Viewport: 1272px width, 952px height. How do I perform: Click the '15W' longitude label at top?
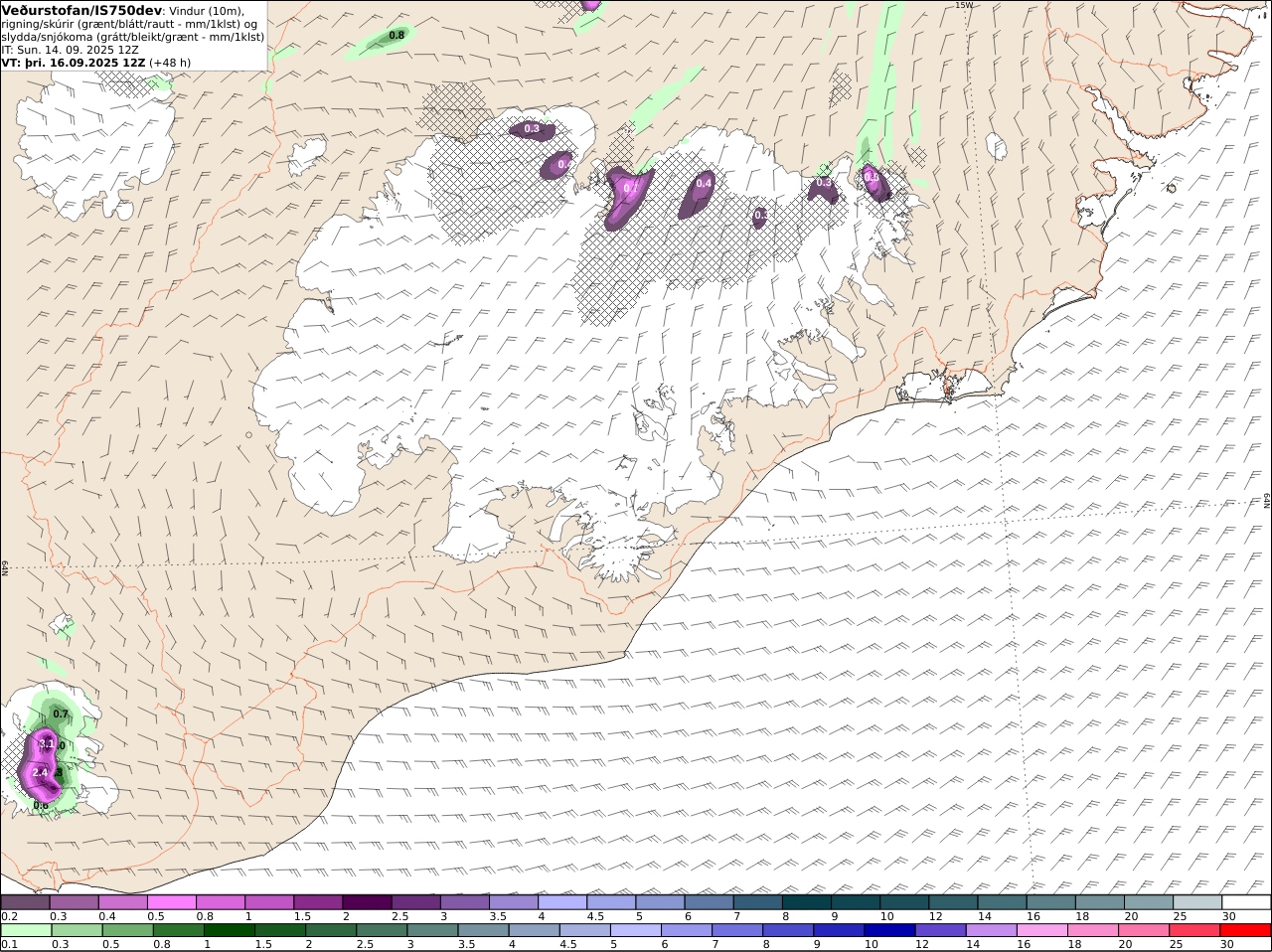coord(963,5)
